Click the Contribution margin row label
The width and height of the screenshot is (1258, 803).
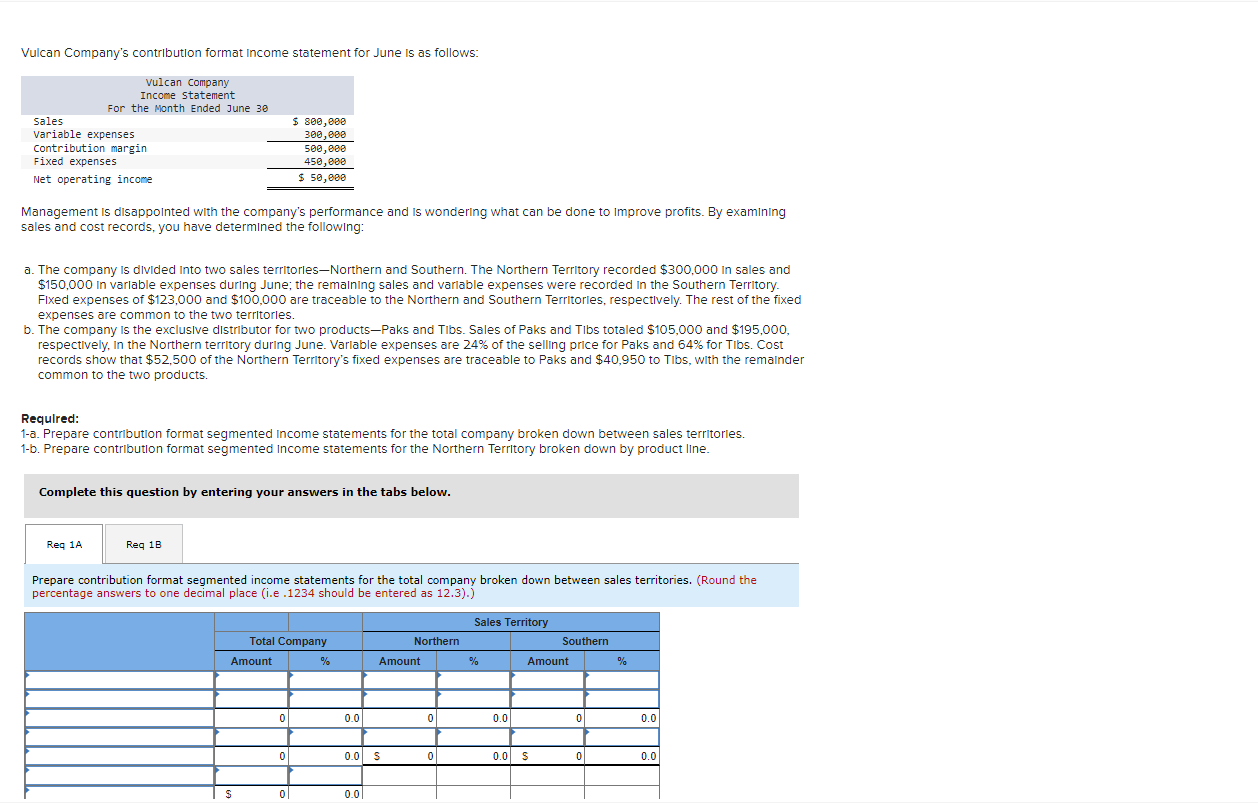click(x=90, y=148)
